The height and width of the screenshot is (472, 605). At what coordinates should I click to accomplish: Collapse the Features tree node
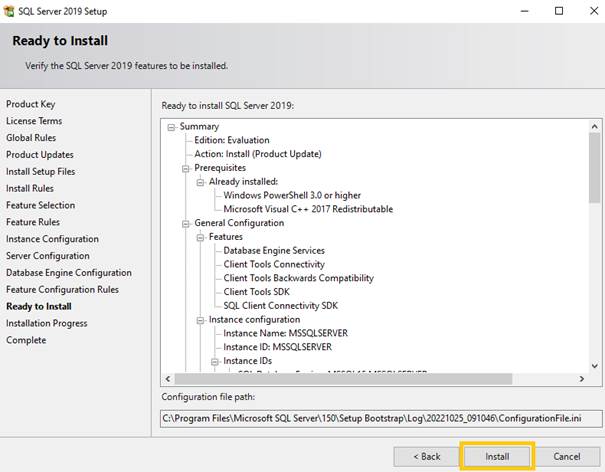click(199, 237)
